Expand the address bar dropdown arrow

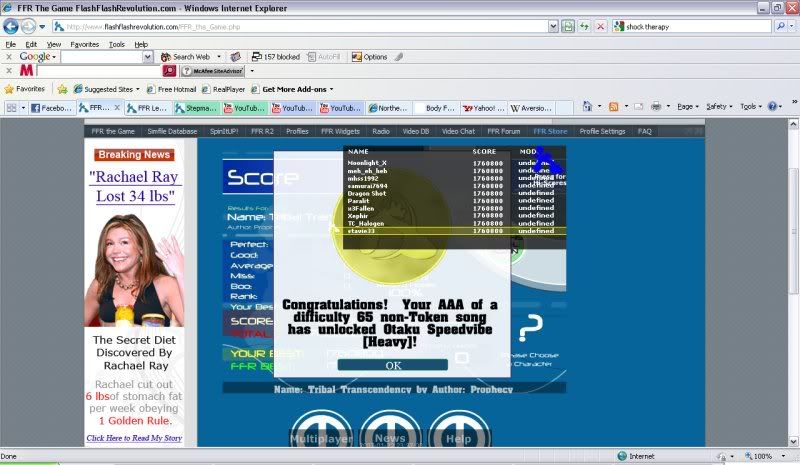(551, 26)
